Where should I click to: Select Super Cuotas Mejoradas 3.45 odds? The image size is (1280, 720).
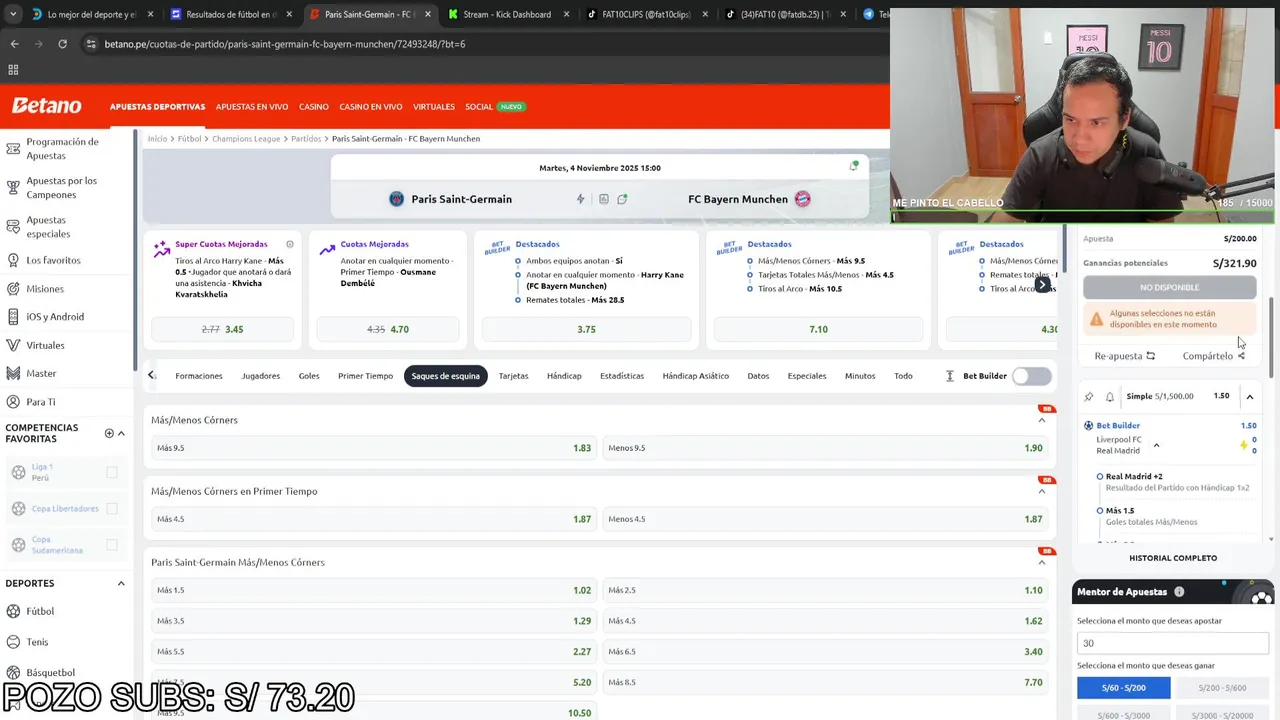(222, 329)
